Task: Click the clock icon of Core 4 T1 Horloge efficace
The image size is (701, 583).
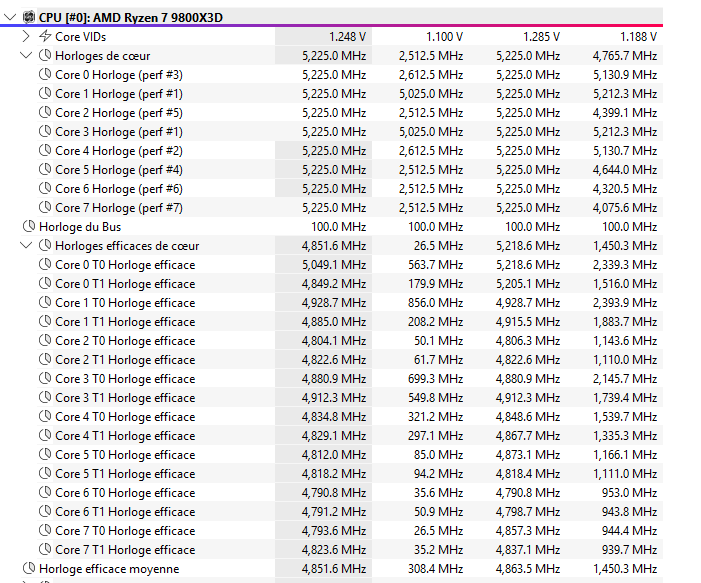Action: pyautogui.click(x=45, y=435)
